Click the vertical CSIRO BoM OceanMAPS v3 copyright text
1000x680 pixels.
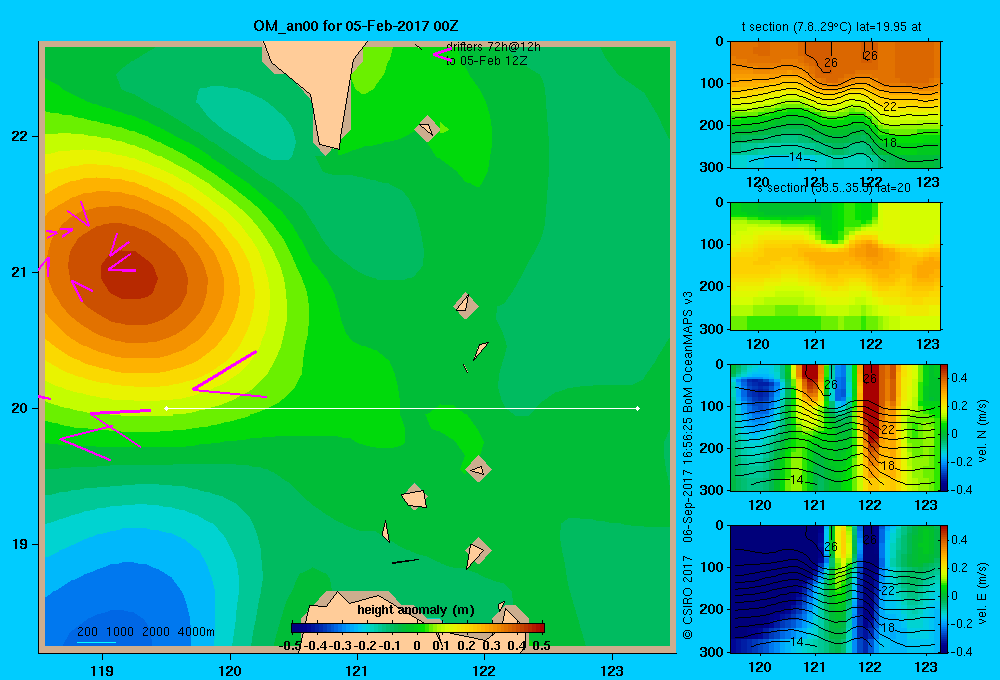tap(688, 466)
